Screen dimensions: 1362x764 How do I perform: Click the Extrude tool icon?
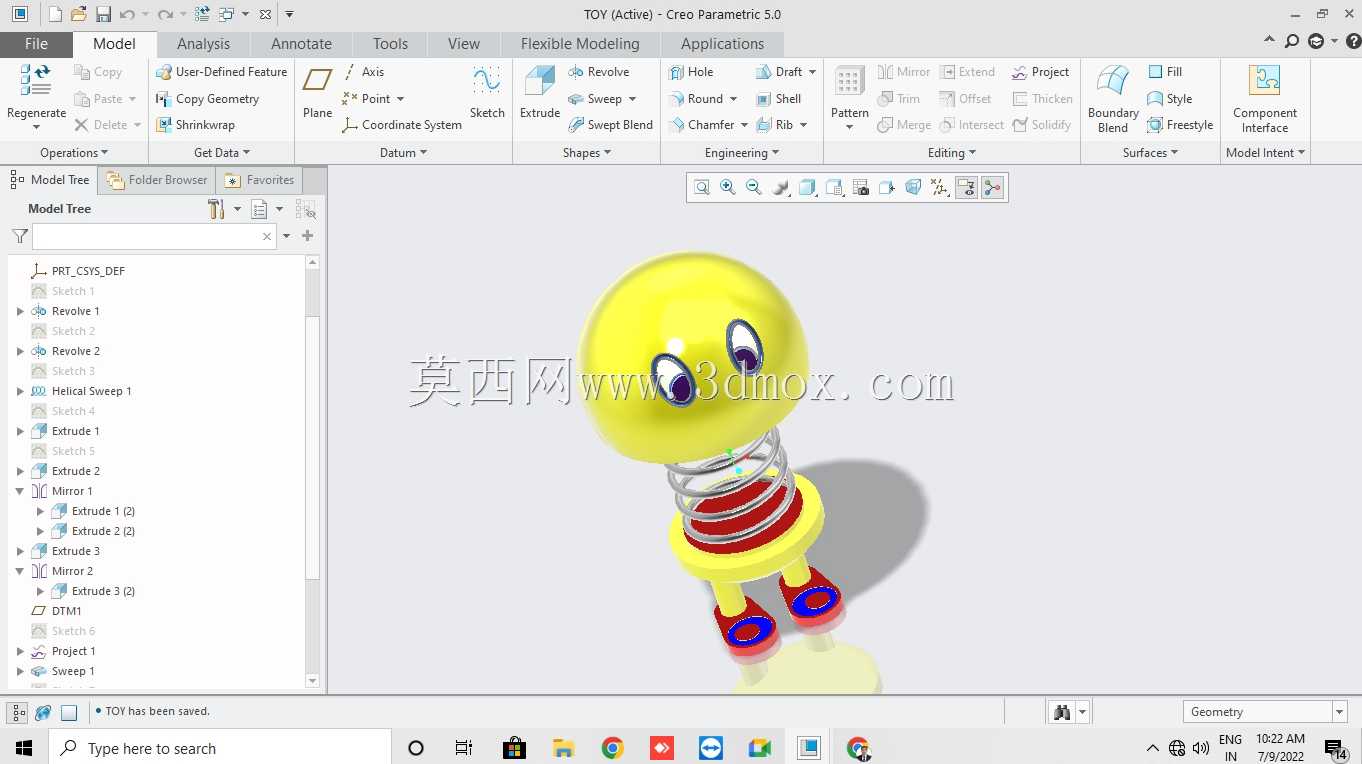click(540, 81)
